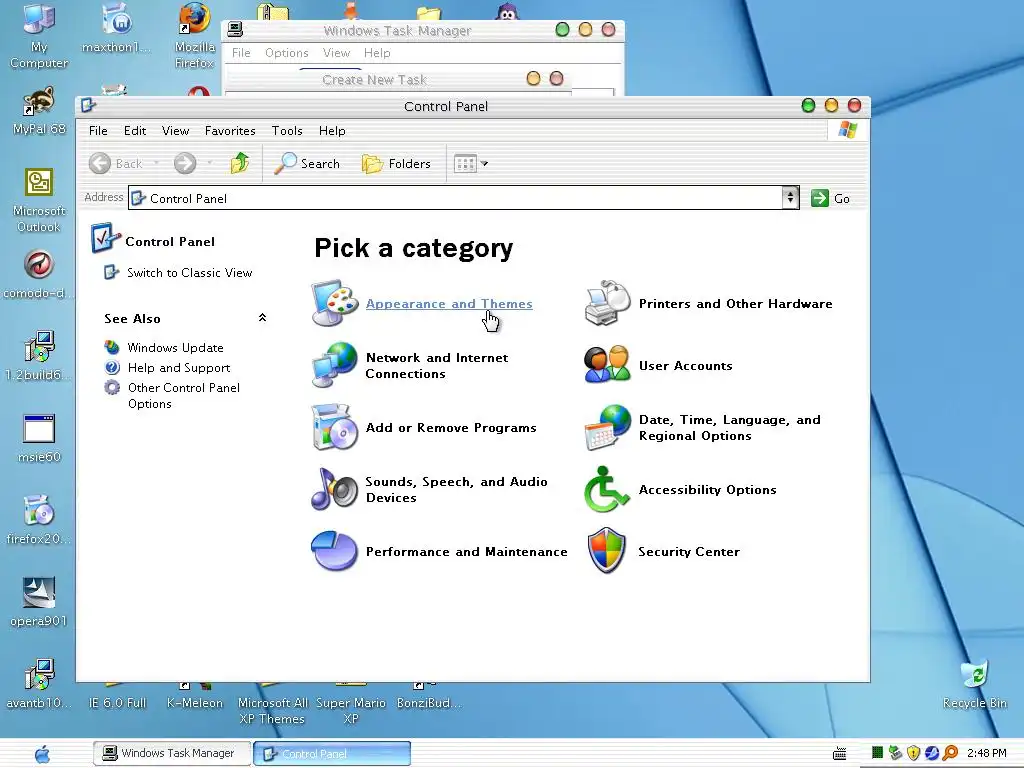Viewport: 1024px width, 768px height.
Task: Click the Forward arrow toolbar button
Action: coord(185,163)
